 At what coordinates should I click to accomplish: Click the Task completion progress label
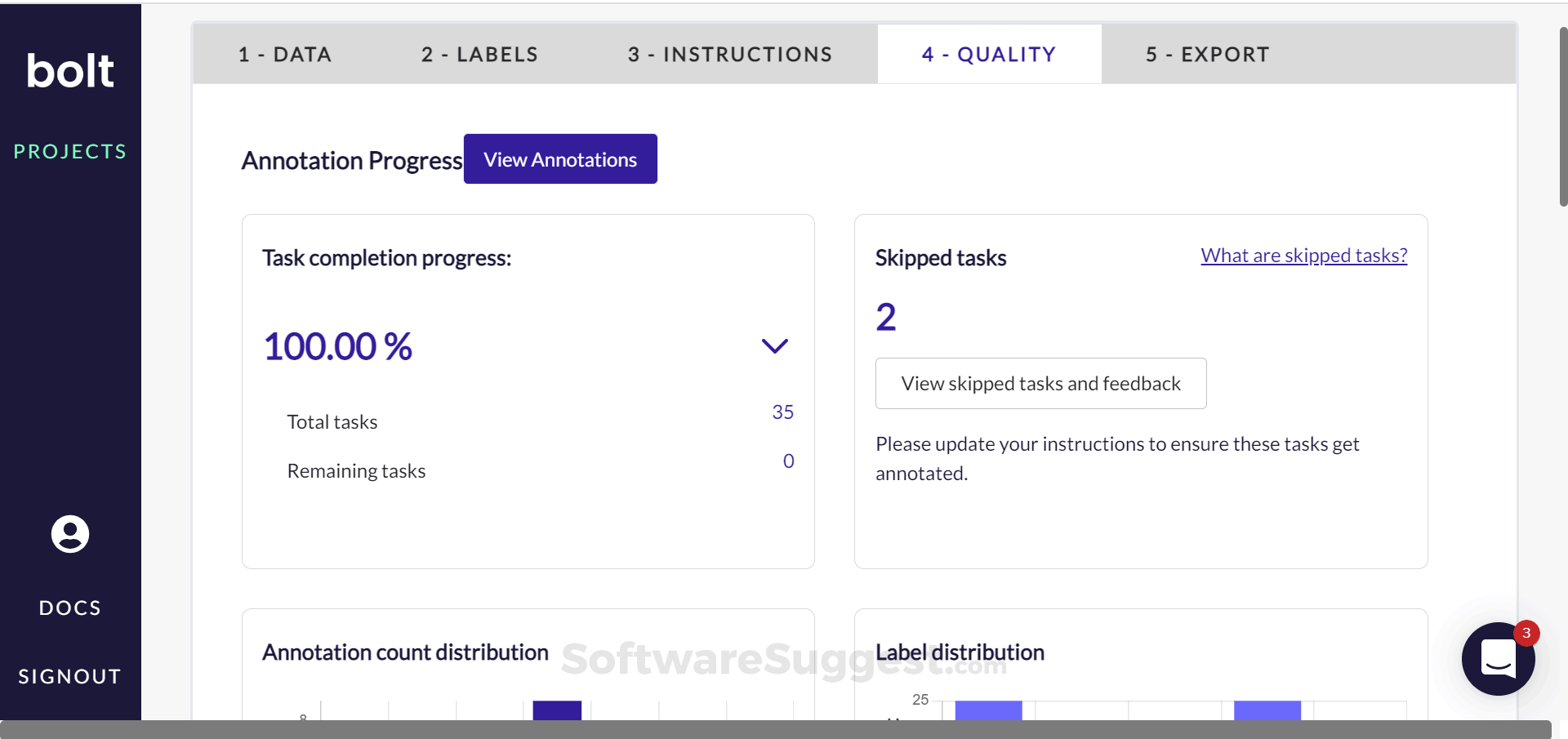[386, 258]
